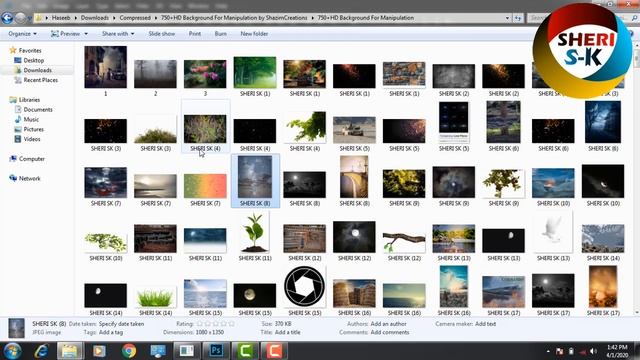
Task: Show hidden system tray icons
Action: click(548, 351)
